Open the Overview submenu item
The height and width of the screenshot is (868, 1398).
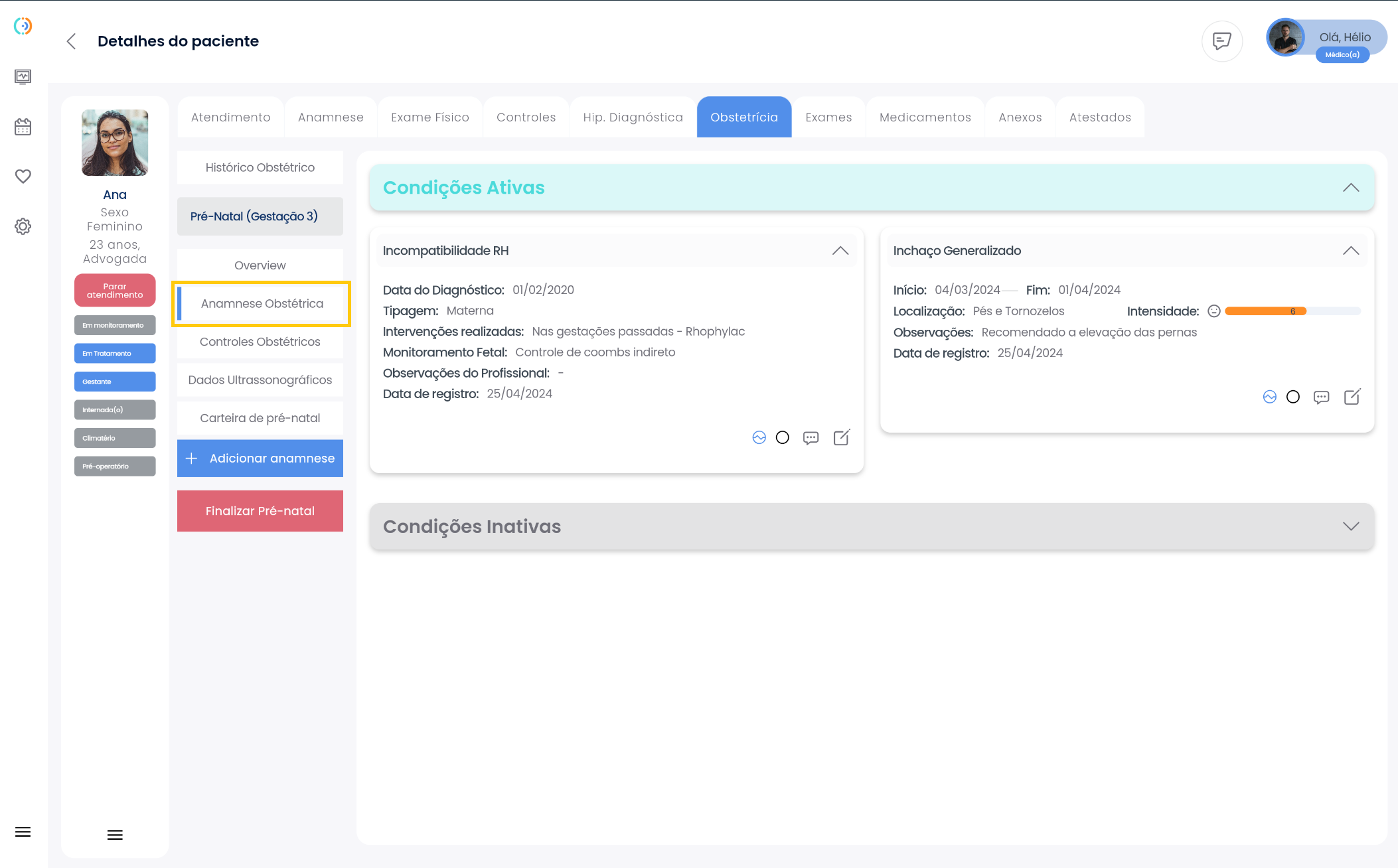[260, 265]
